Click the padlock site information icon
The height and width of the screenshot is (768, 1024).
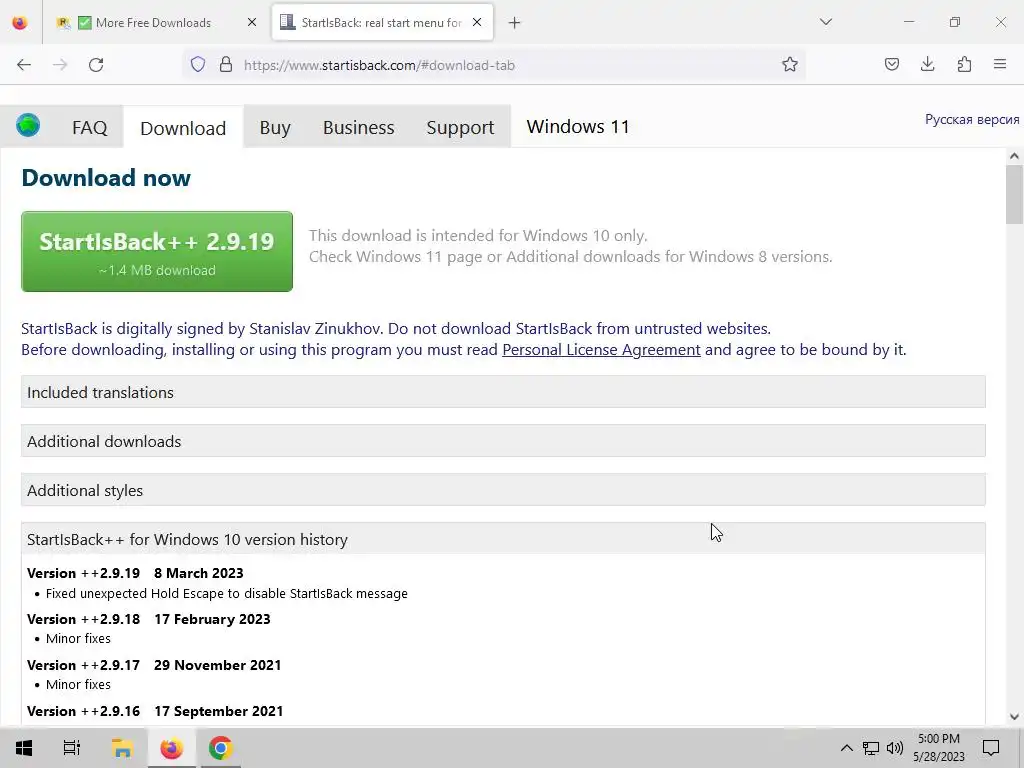point(226,64)
